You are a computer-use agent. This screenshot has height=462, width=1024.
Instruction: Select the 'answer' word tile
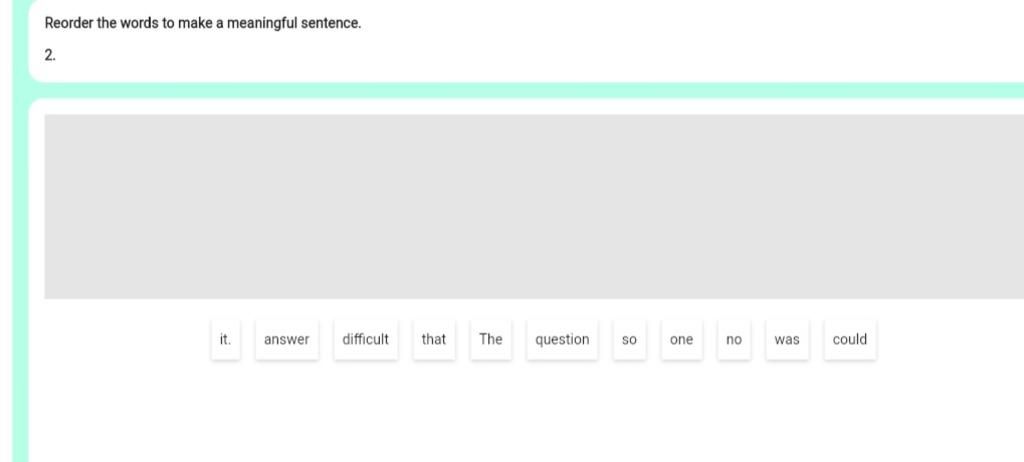coord(287,339)
